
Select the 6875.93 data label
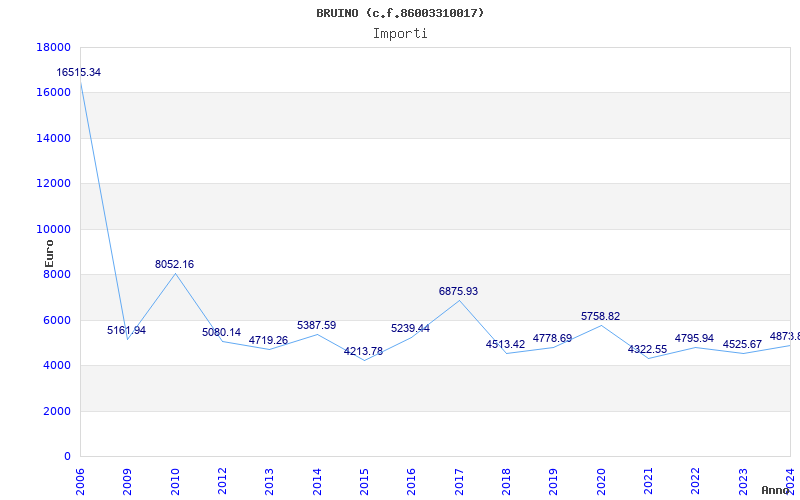point(458,291)
